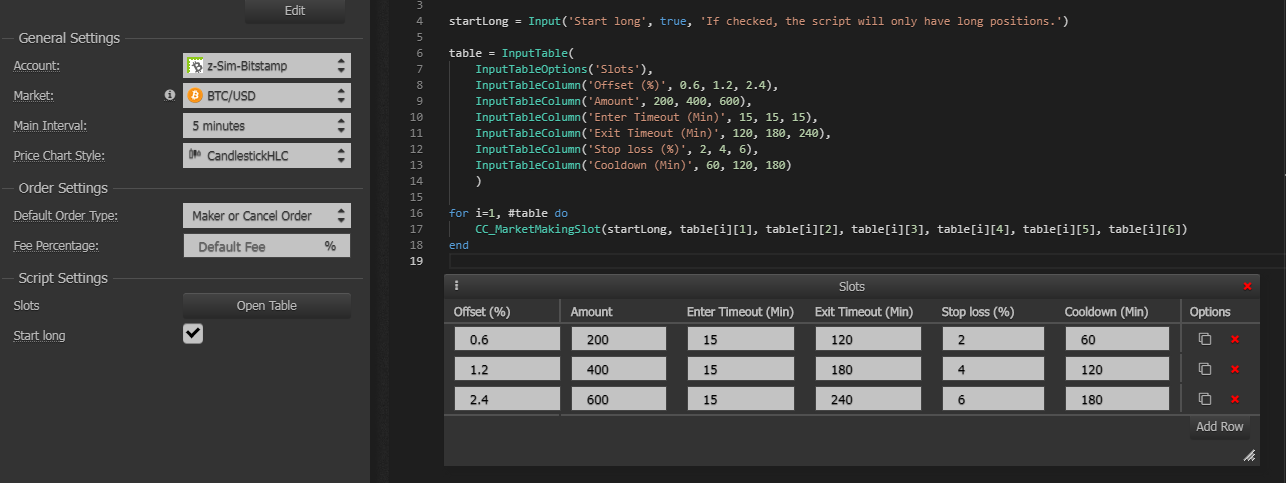
Task: Click the Script Settings section heading
Action: (63, 278)
